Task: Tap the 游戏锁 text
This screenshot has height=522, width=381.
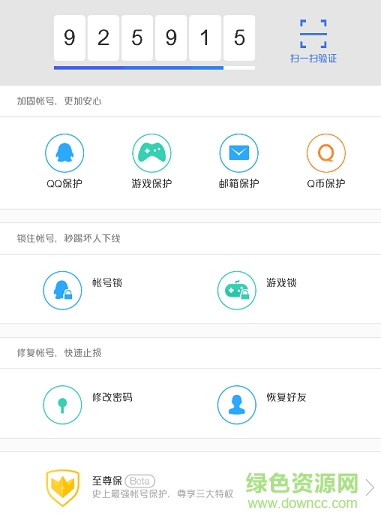Action: coord(281,283)
